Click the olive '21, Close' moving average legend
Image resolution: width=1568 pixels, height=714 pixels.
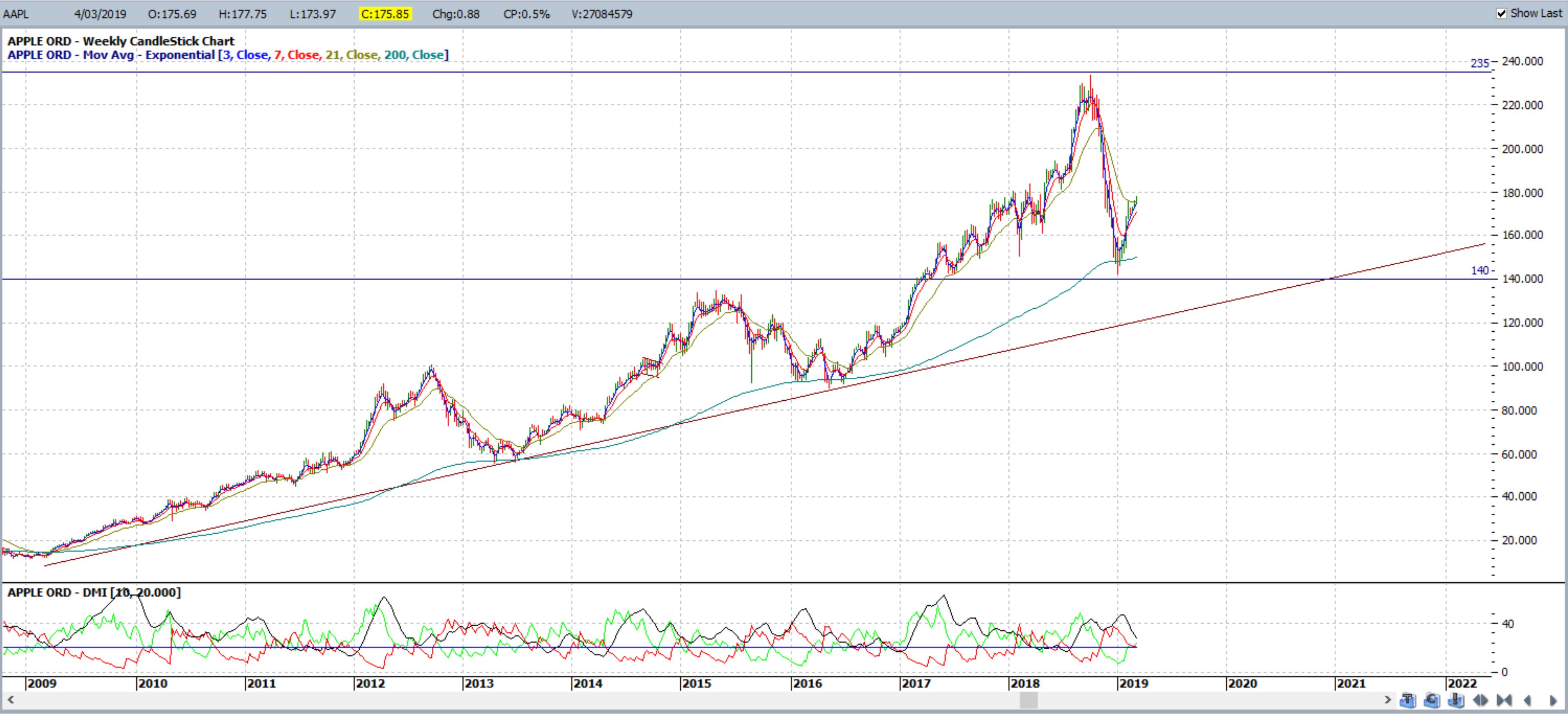351,55
